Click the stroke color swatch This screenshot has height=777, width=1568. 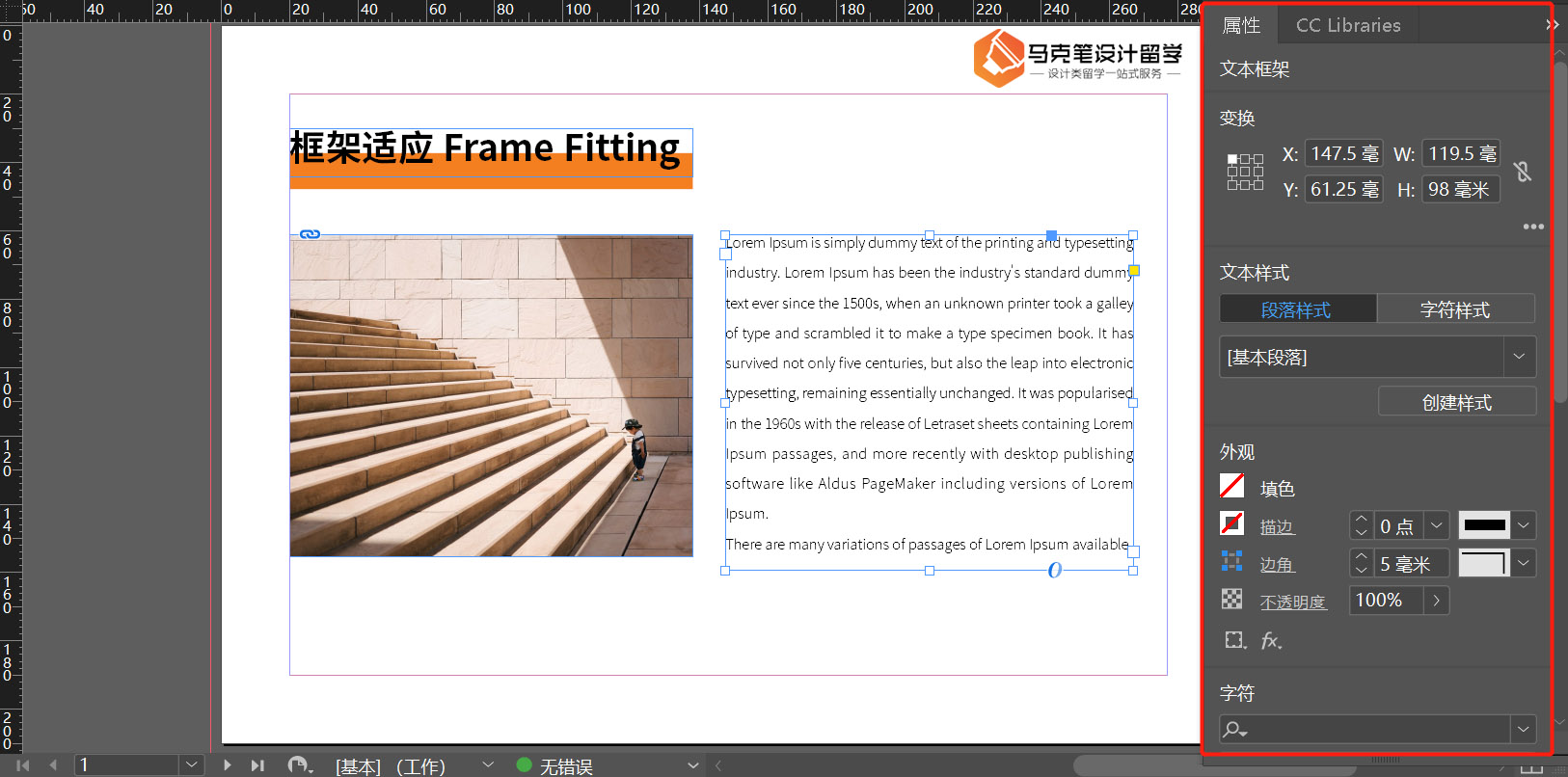point(1231,523)
